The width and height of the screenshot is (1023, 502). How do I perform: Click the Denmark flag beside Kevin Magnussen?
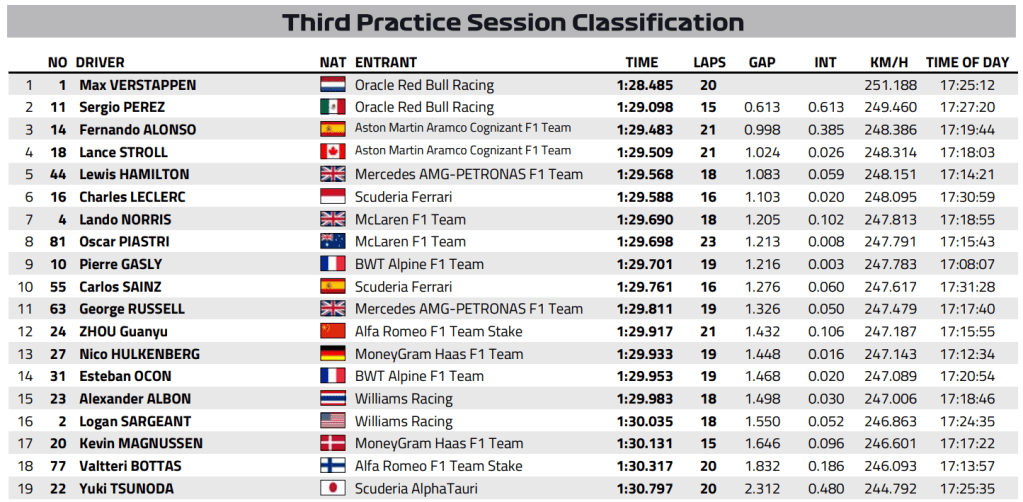point(332,444)
